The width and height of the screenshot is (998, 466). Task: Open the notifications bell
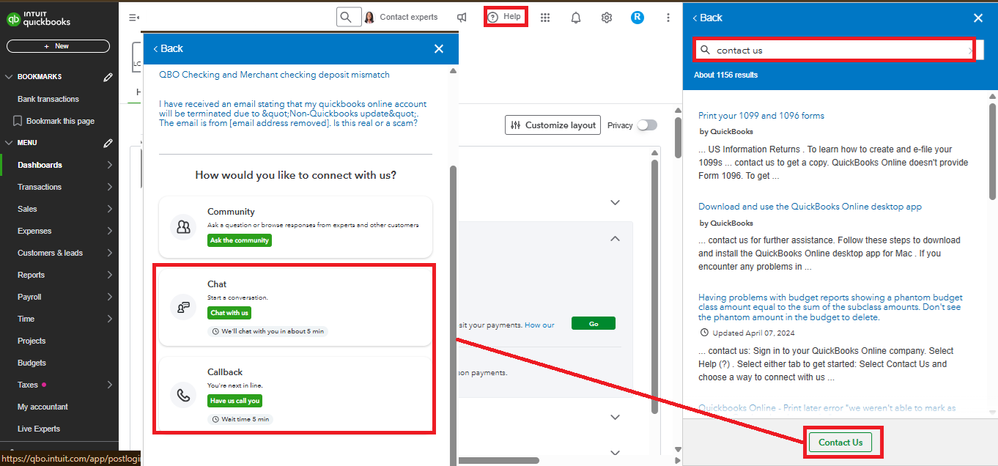576,18
